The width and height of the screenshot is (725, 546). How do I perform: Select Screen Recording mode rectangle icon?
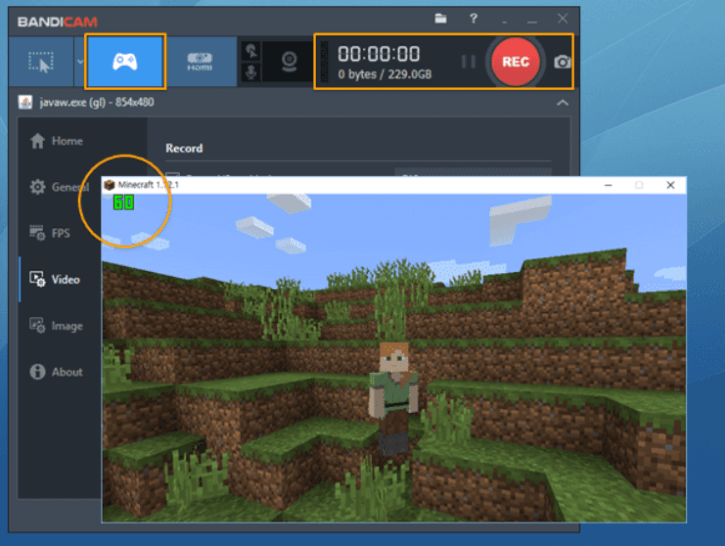coord(41,62)
